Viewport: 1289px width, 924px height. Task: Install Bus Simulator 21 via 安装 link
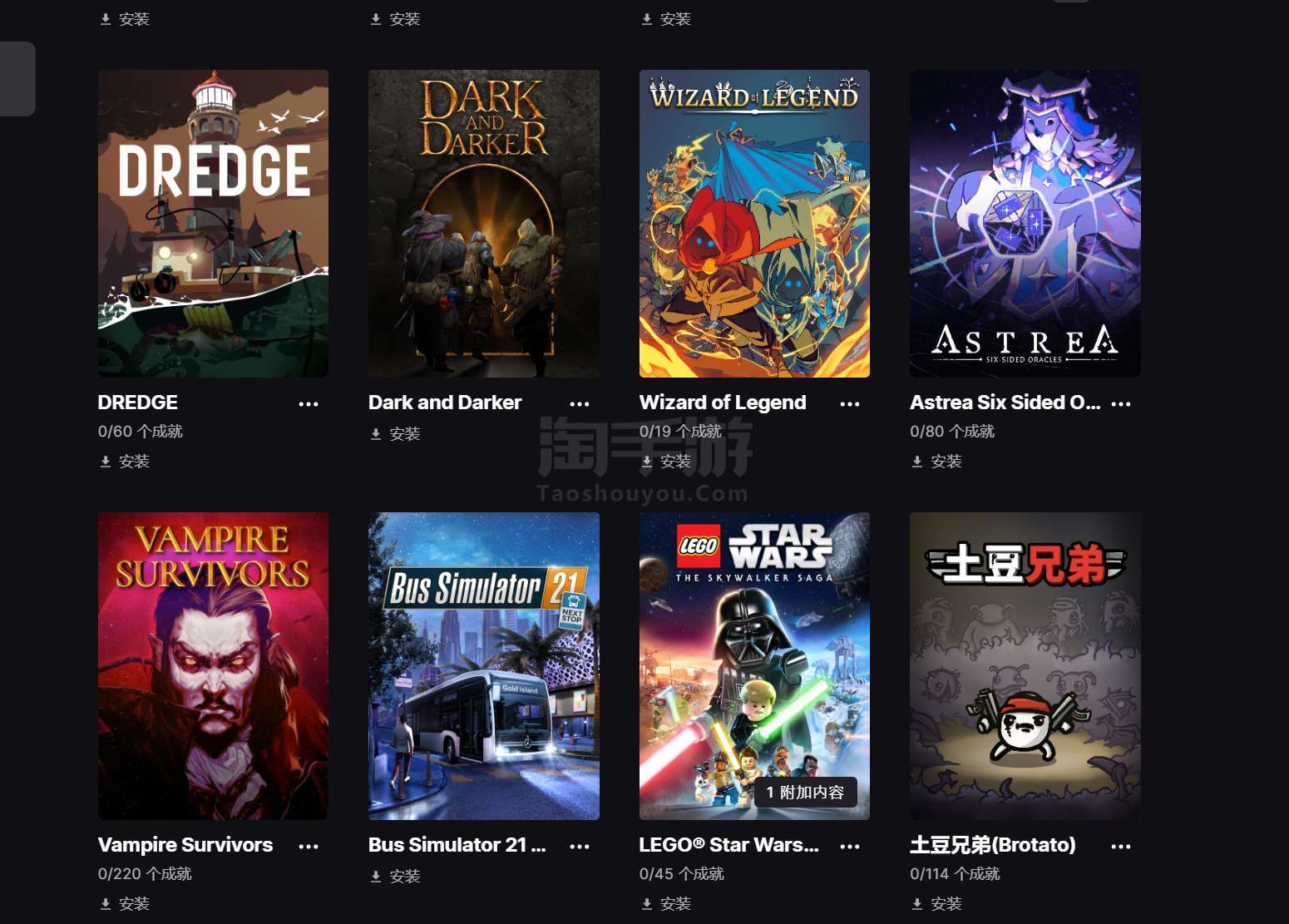[x=395, y=877]
